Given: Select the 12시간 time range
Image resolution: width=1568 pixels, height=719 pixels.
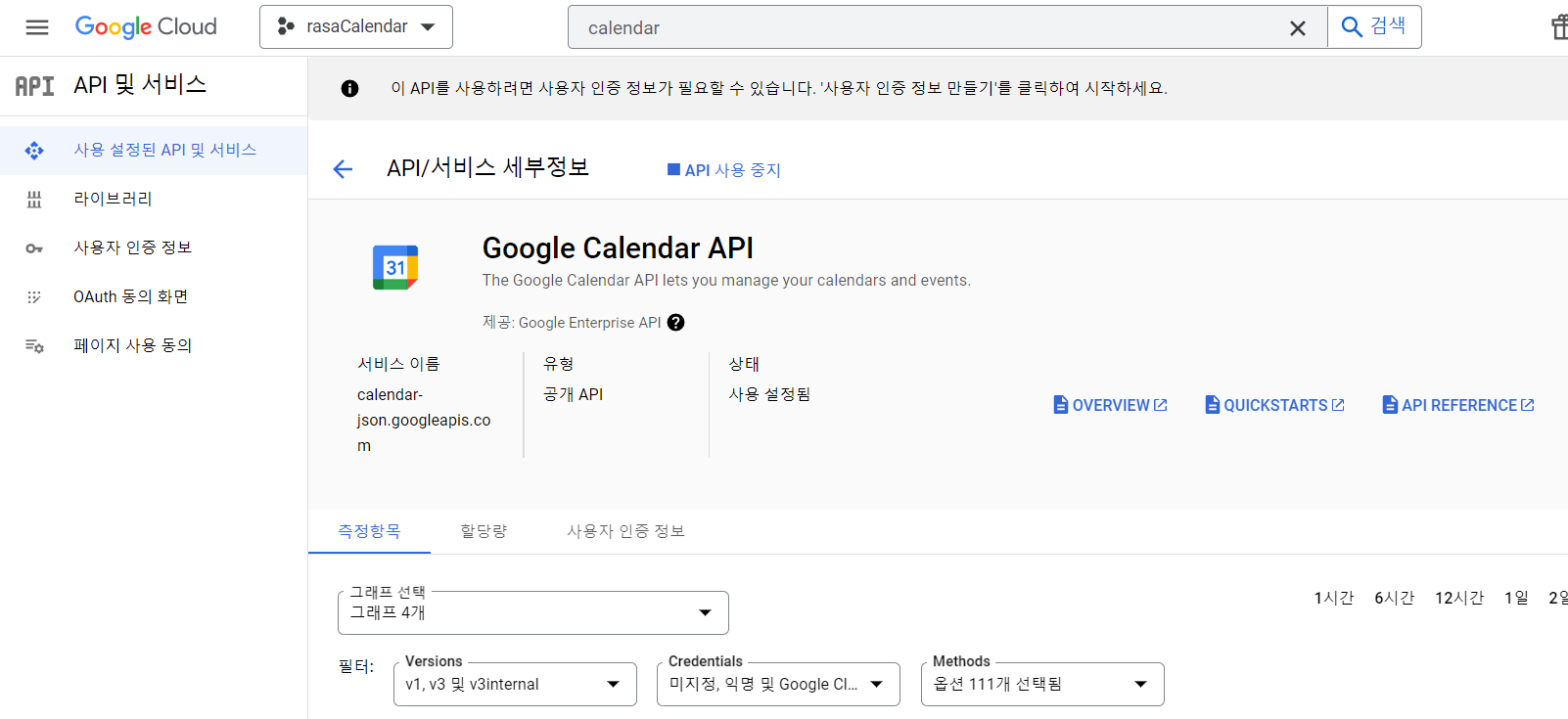Looking at the screenshot, I should click(x=1459, y=598).
